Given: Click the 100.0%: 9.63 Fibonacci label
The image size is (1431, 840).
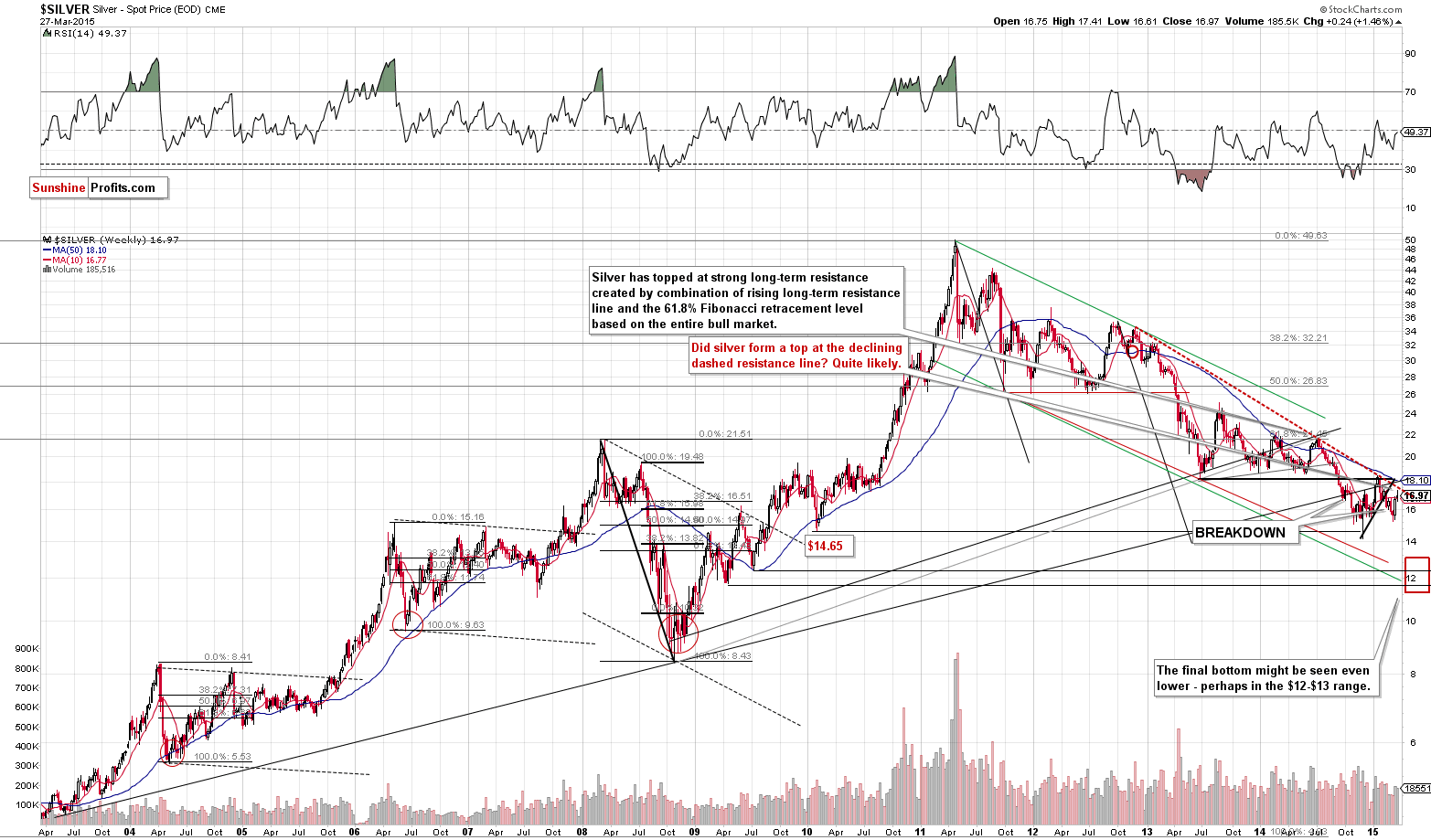Looking at the screenshot, I should point(455,625).
